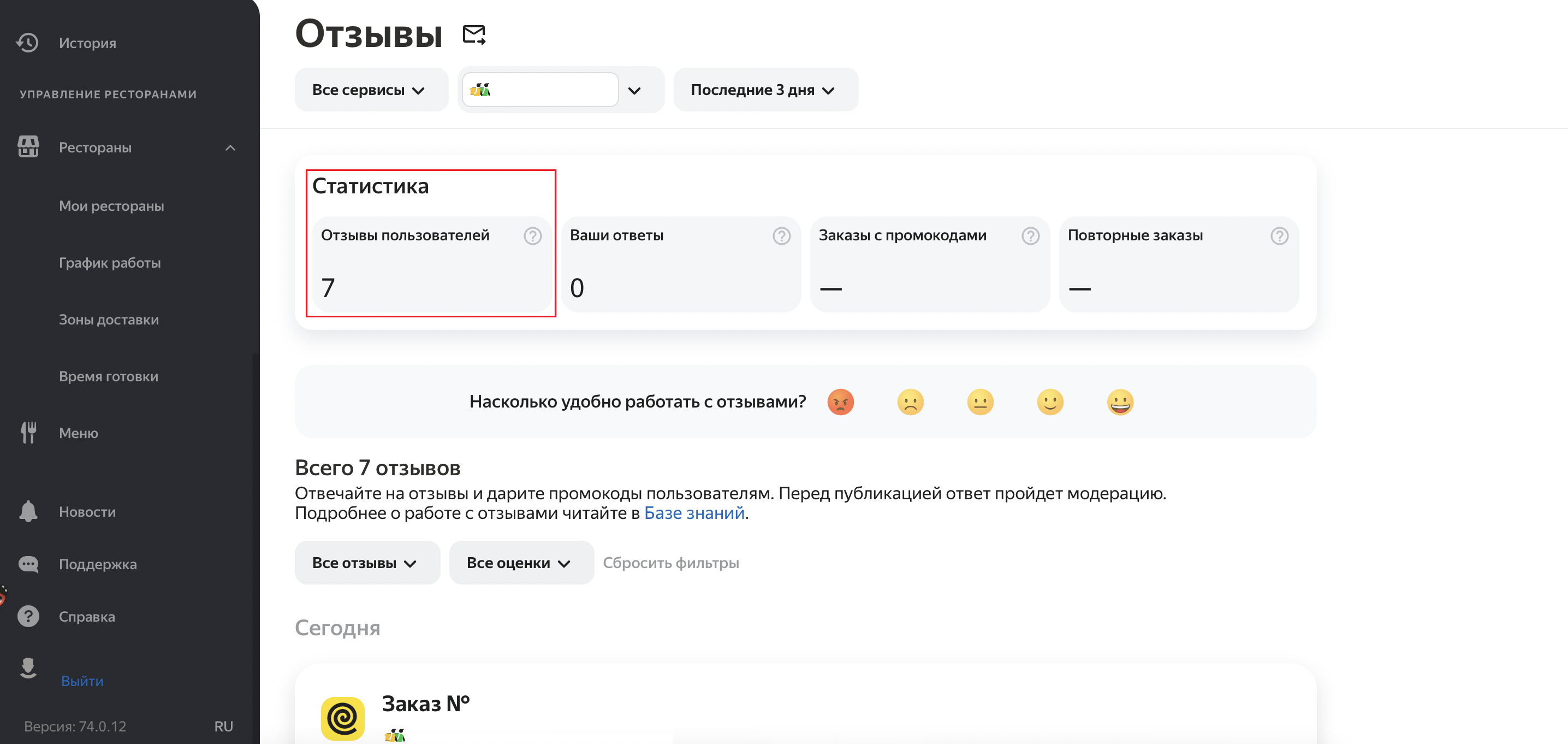
Task: Rate with the sad frowning emoji
Action: [911, 402]
